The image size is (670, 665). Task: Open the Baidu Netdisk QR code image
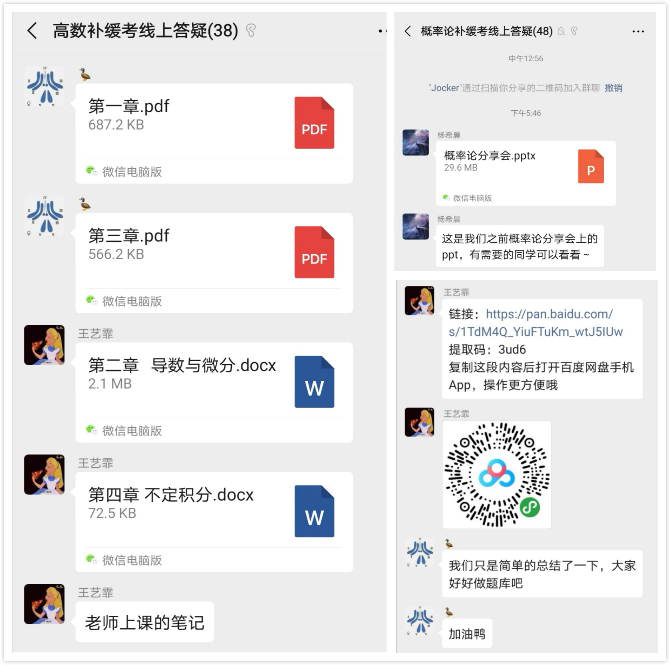coord(497,474)
